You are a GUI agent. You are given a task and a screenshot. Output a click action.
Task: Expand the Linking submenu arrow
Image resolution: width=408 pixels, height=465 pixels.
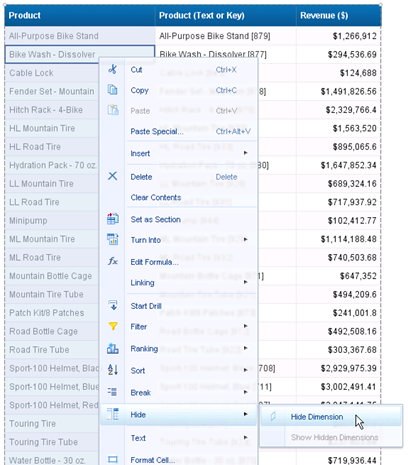246,282
